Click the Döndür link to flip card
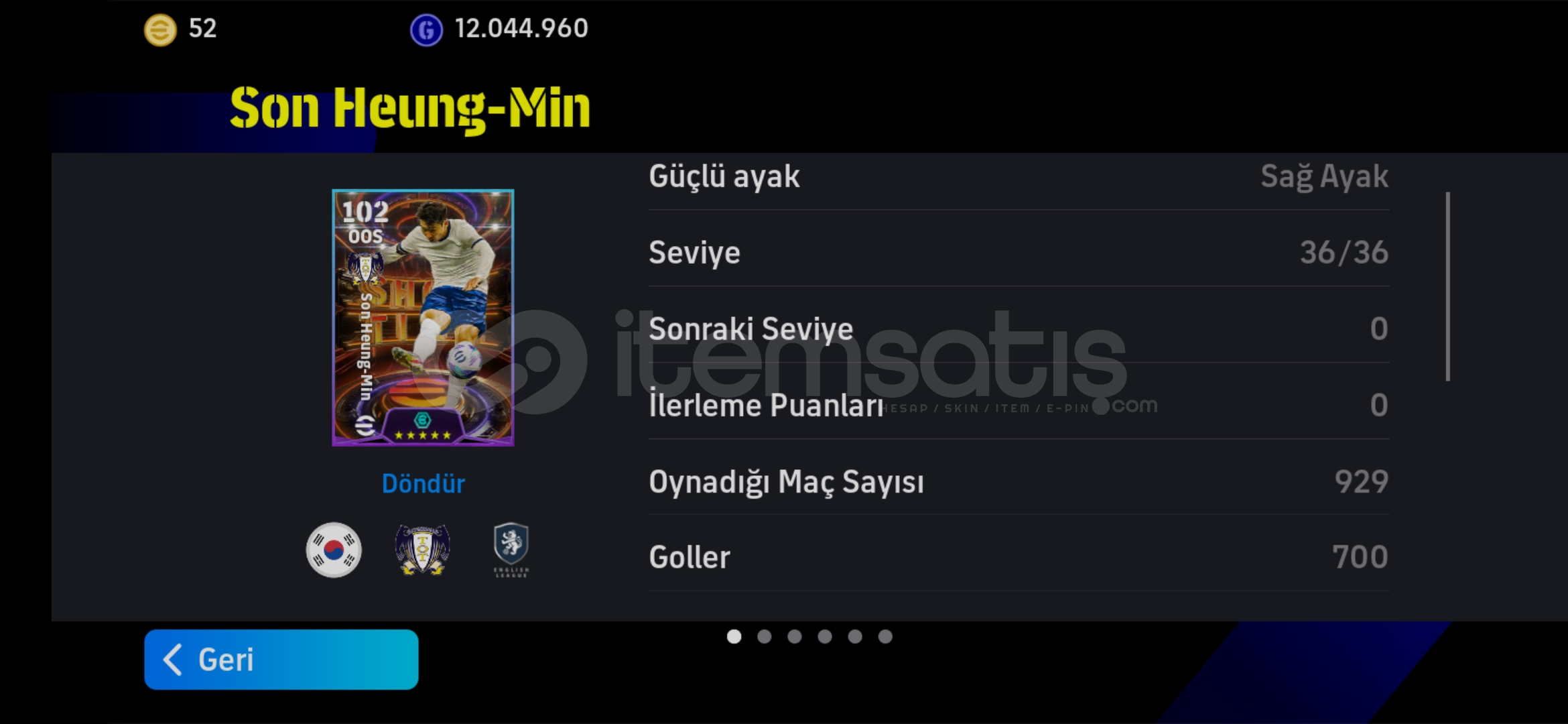 (x=423, y=483)
